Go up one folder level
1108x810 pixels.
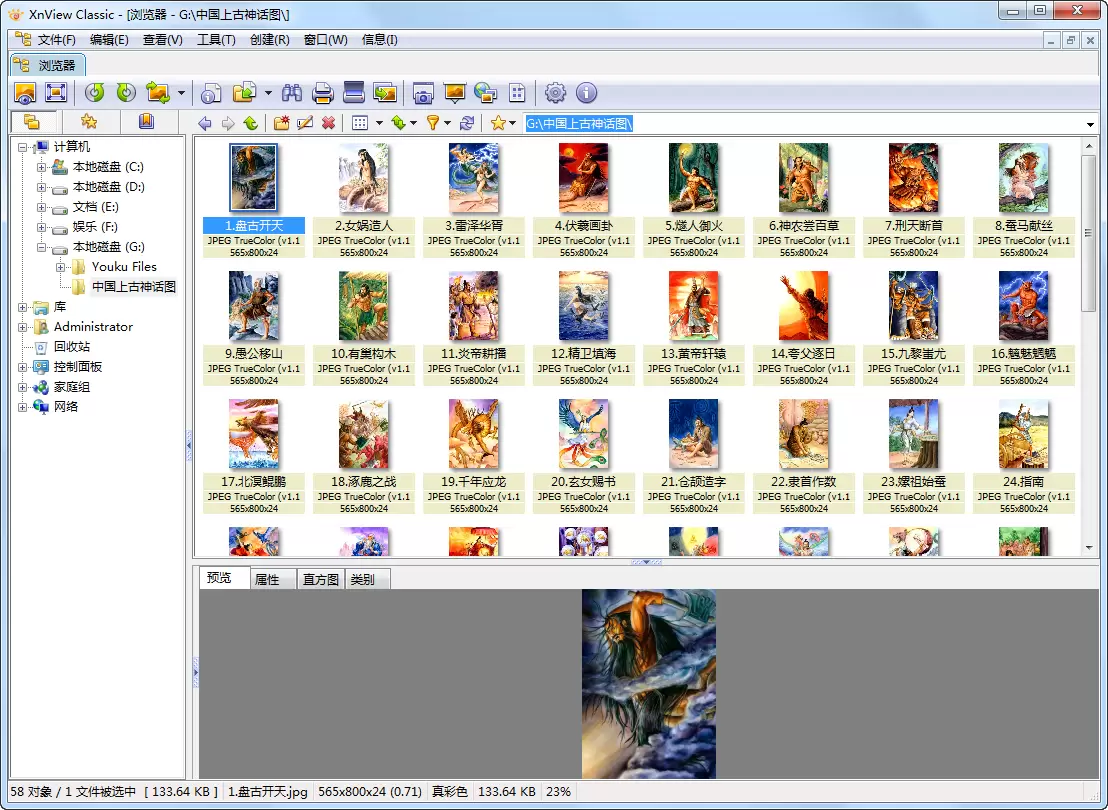pos(250,124)
